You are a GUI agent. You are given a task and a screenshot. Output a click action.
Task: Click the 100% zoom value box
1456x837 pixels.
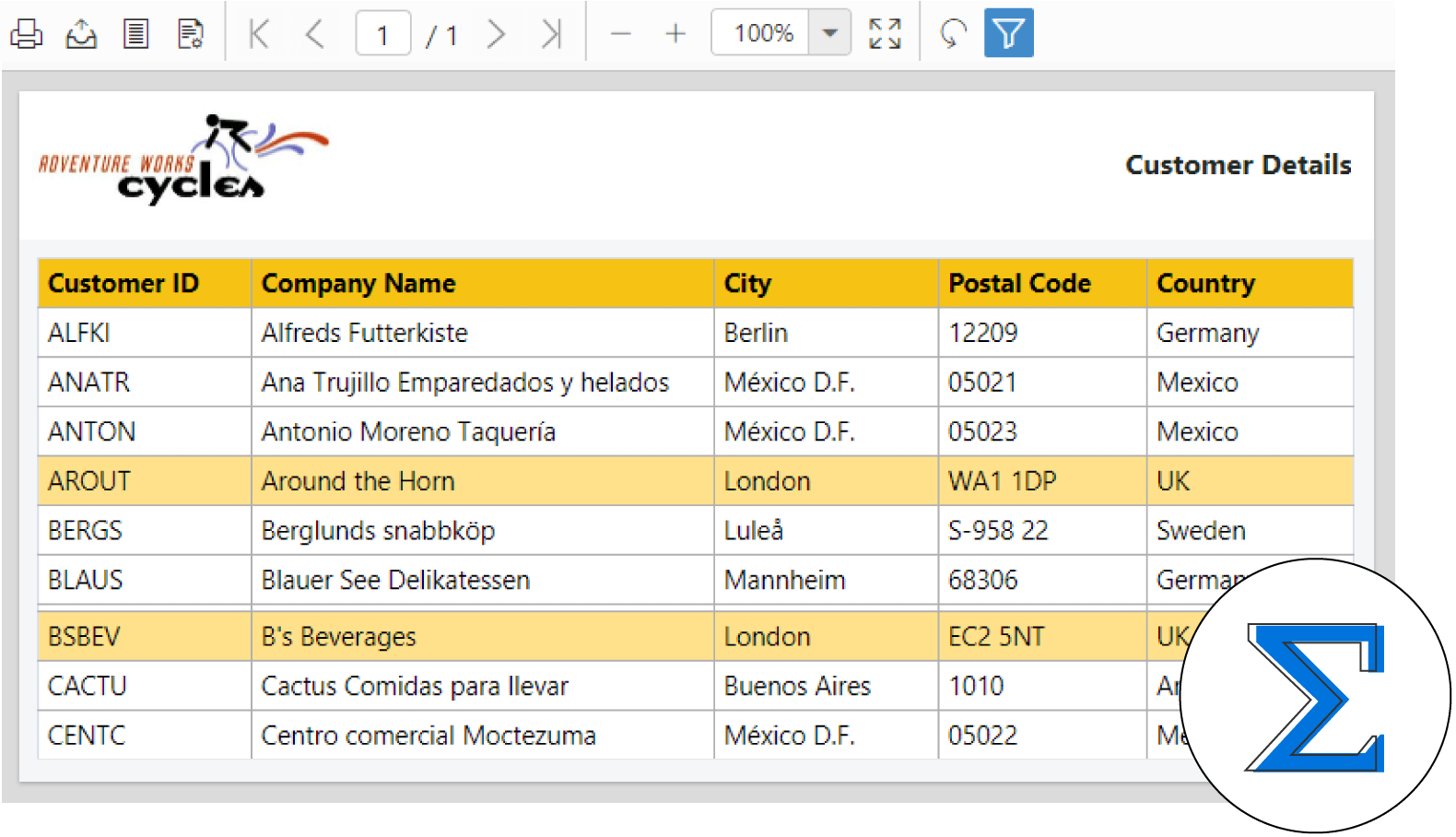coord(762,33)
